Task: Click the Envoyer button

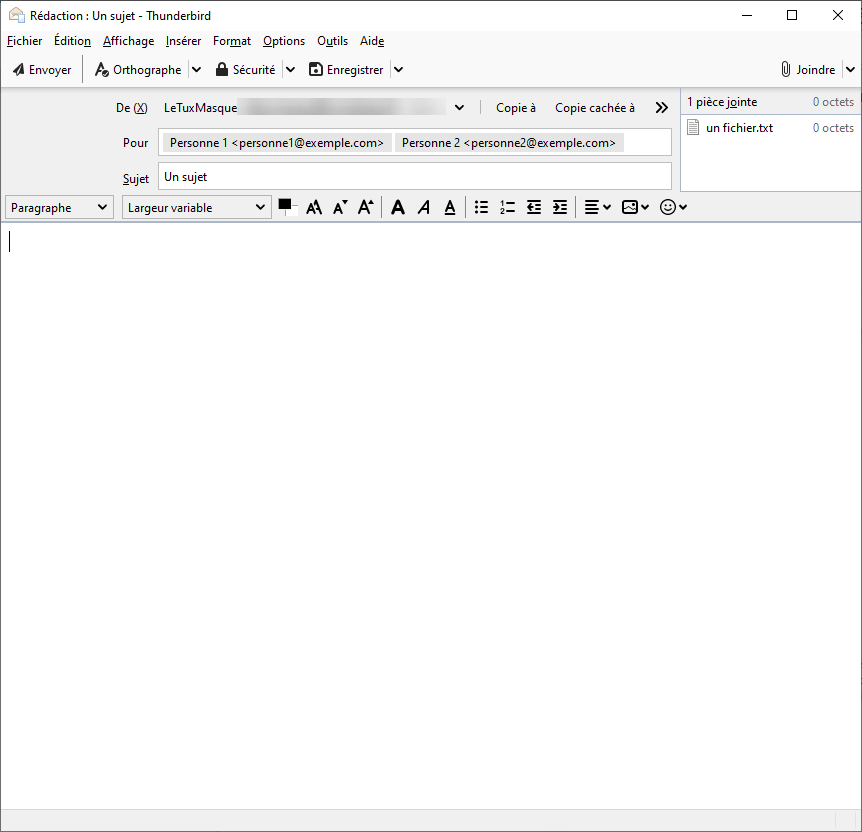Action: [42, 70]
